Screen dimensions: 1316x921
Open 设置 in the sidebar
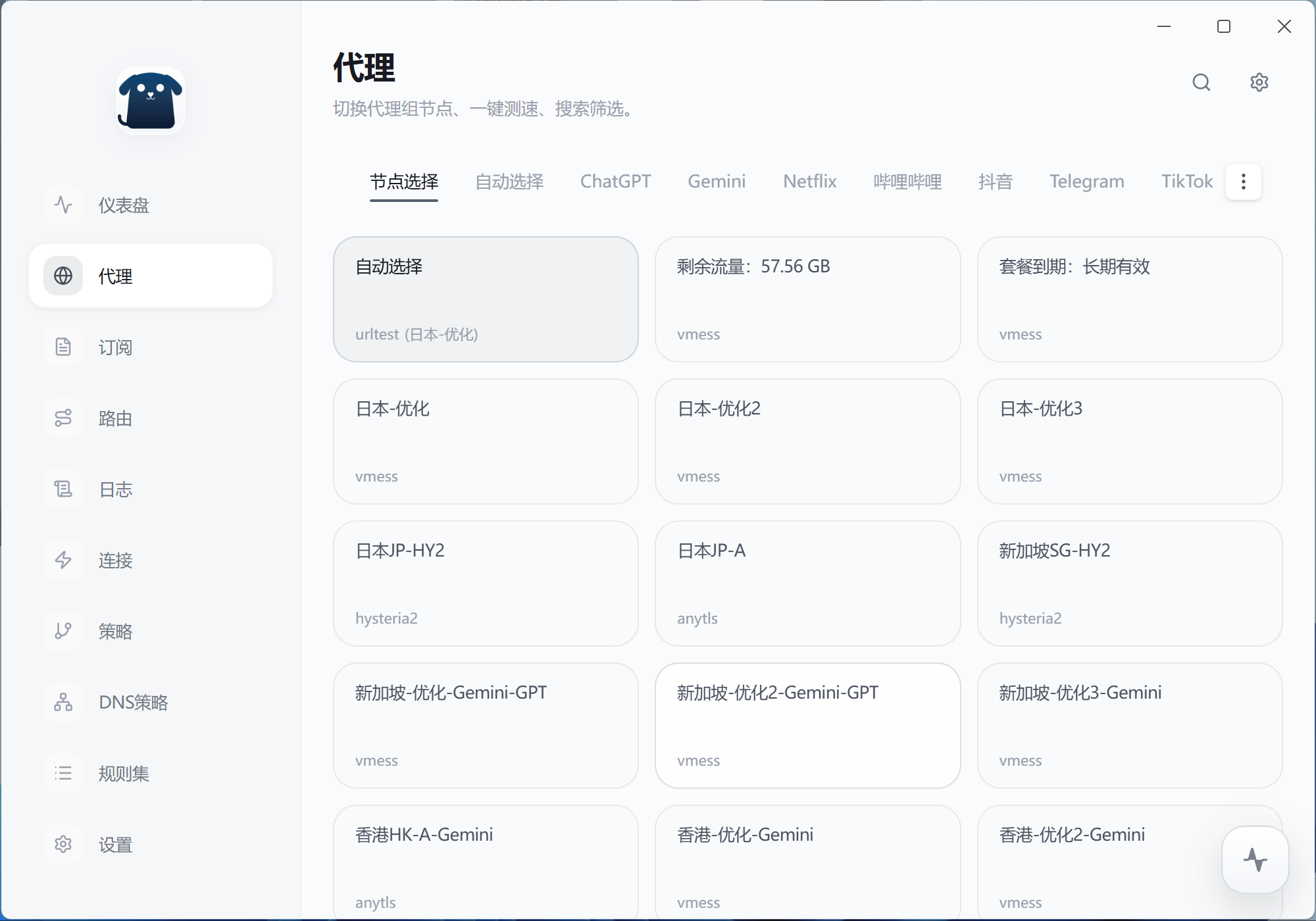(x=115, y=844)
